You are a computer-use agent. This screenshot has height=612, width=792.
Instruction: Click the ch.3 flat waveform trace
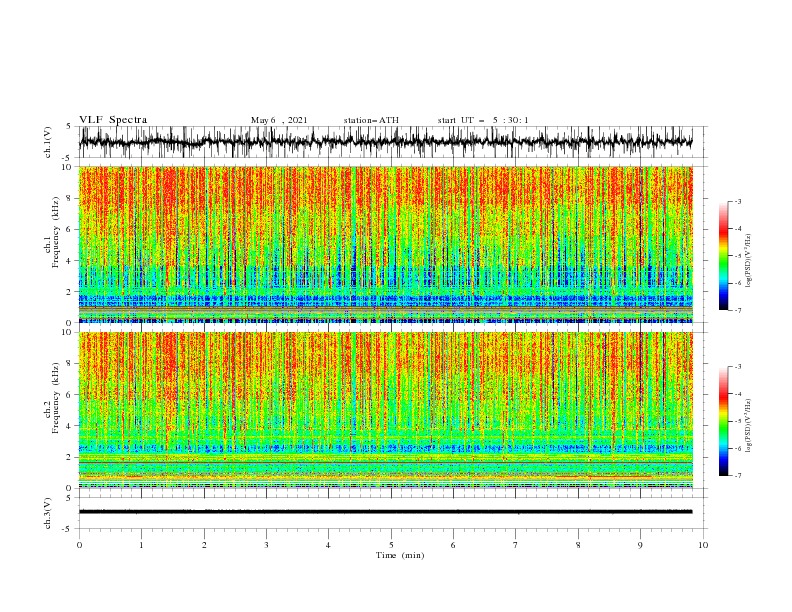[385, 512]
